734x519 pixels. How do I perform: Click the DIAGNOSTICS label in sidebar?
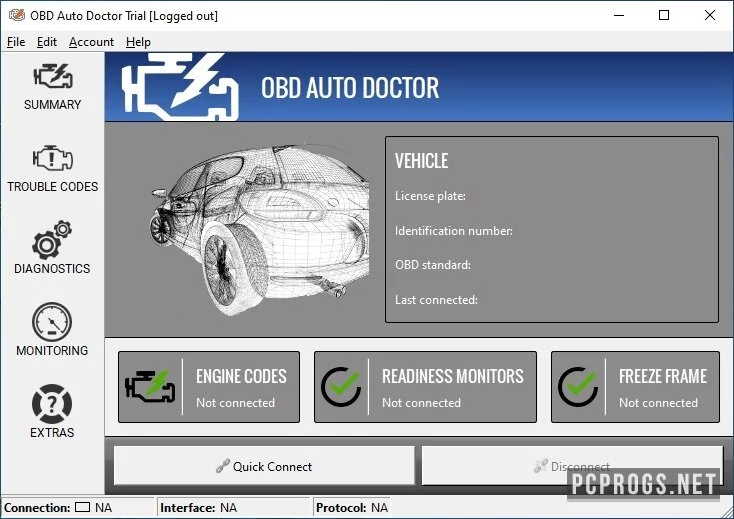coord(52,268)
